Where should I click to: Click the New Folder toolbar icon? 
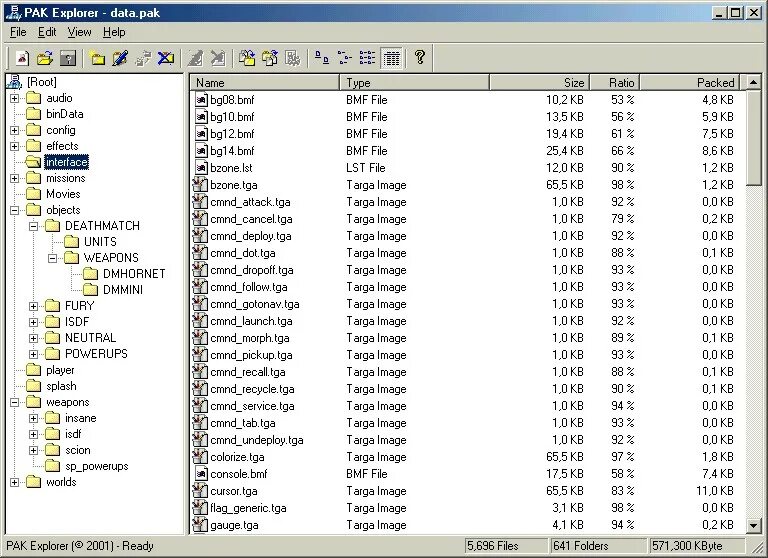pyautogui.click(x=97, y=58)
